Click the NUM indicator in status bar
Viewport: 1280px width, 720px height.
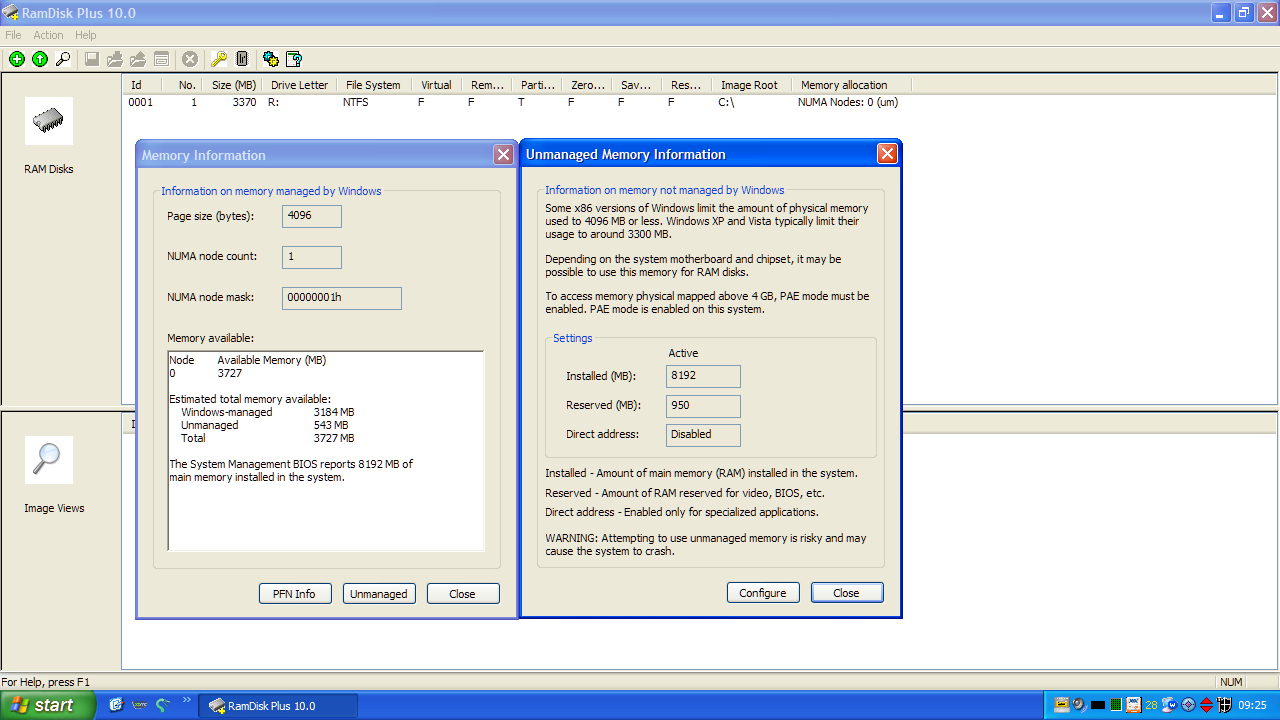1231,682
